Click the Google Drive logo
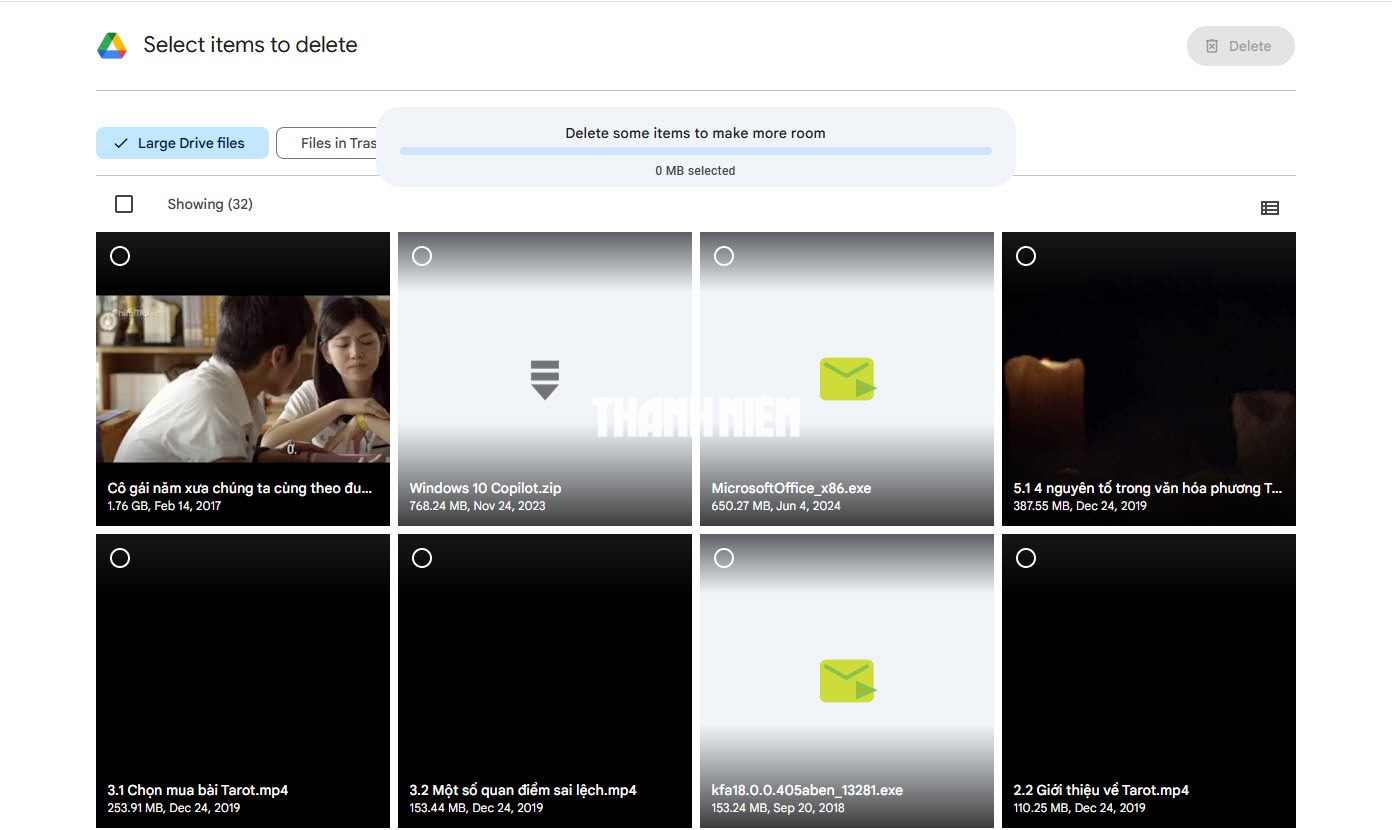The width and height of the screenshot is (1392, 830). click(113, 45)
